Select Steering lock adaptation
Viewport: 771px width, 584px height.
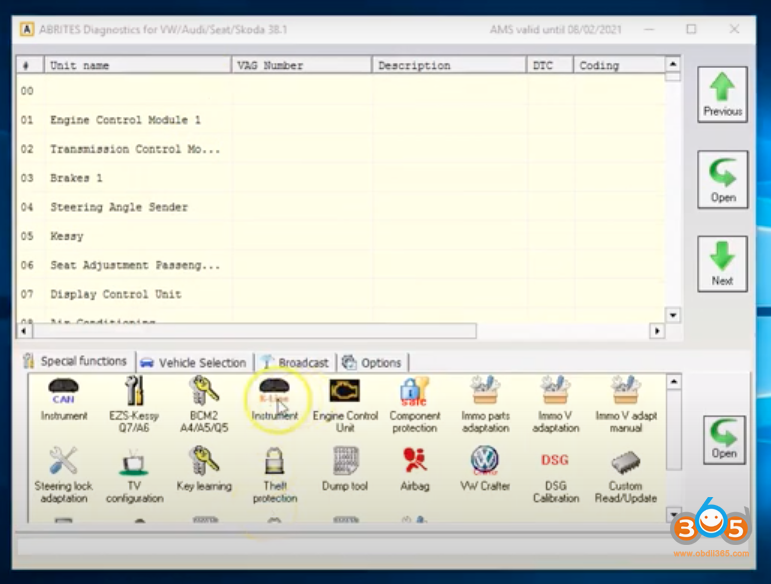pyautogui.click(x=63, y=475)
